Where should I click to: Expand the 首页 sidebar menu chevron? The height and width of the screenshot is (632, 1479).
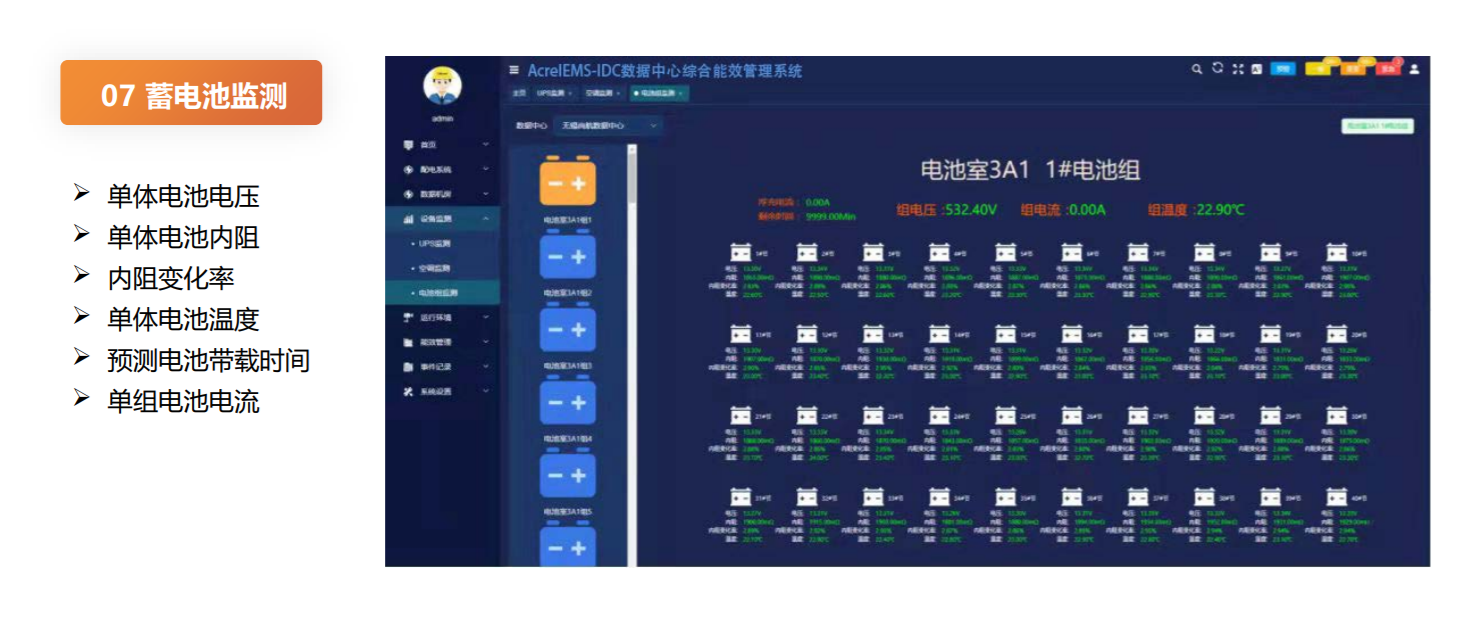click(486, 145)
